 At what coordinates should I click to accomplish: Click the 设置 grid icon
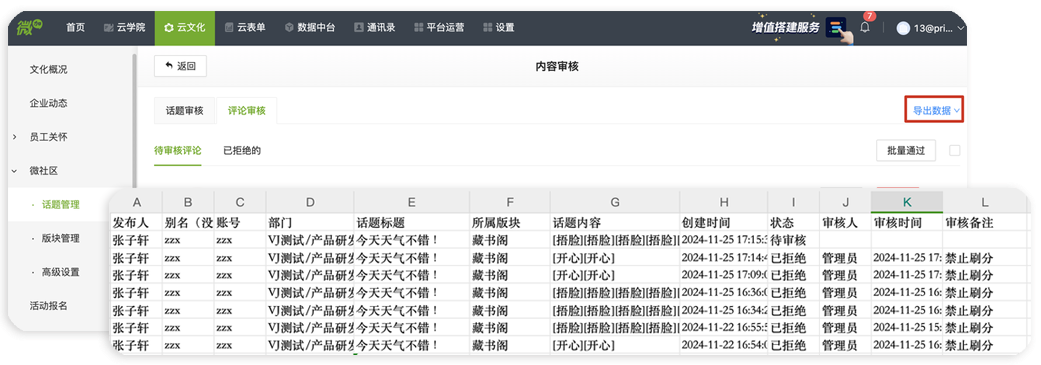[x=487, y=28]
